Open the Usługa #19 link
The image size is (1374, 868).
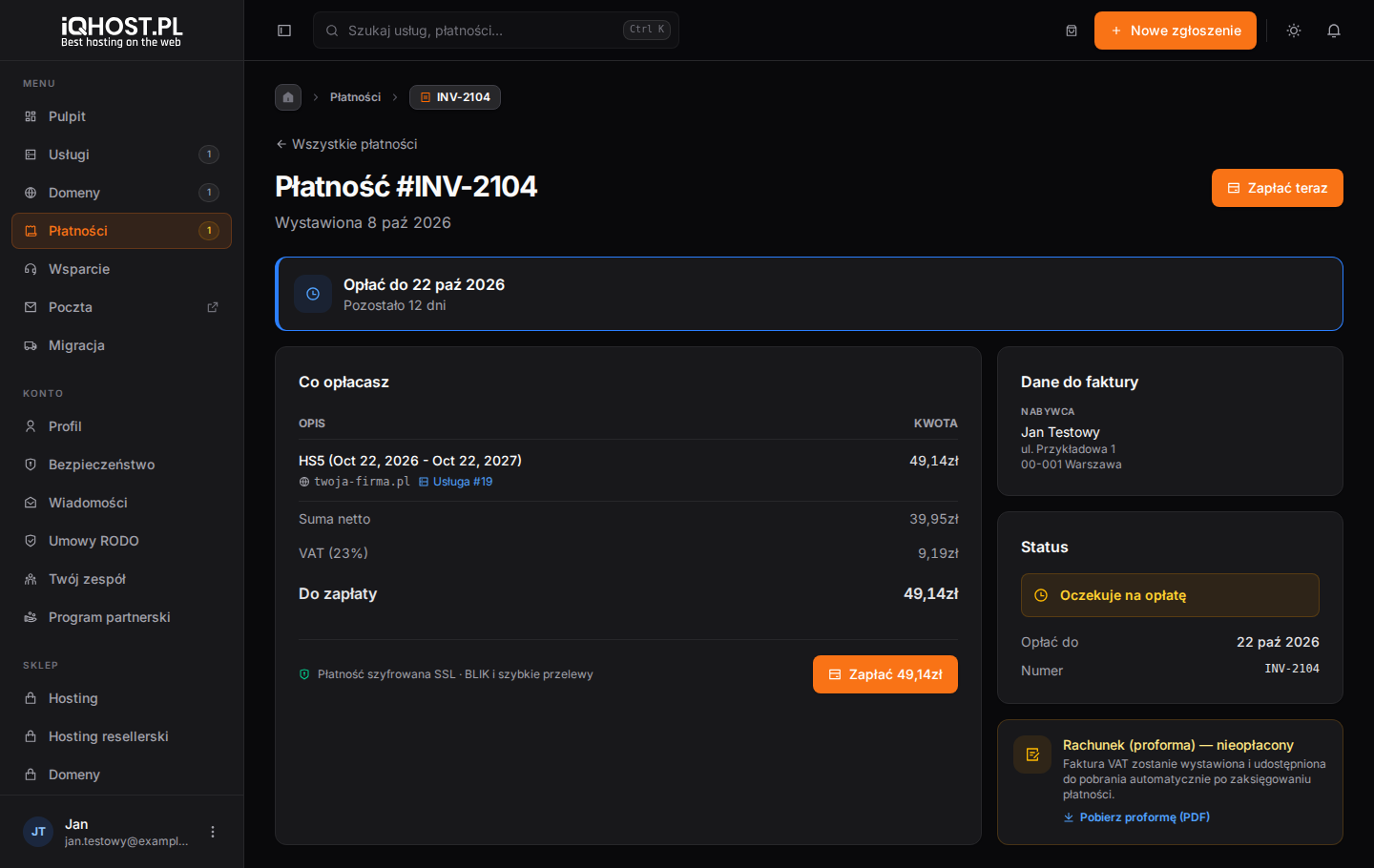(x=456, y=482)
